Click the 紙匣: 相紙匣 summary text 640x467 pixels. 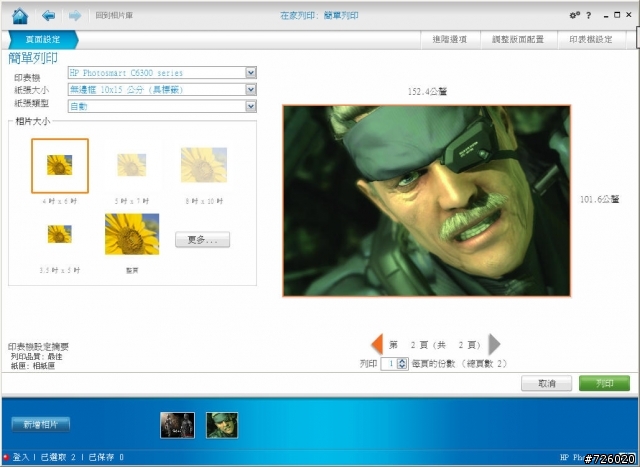[x=33, y=366]
